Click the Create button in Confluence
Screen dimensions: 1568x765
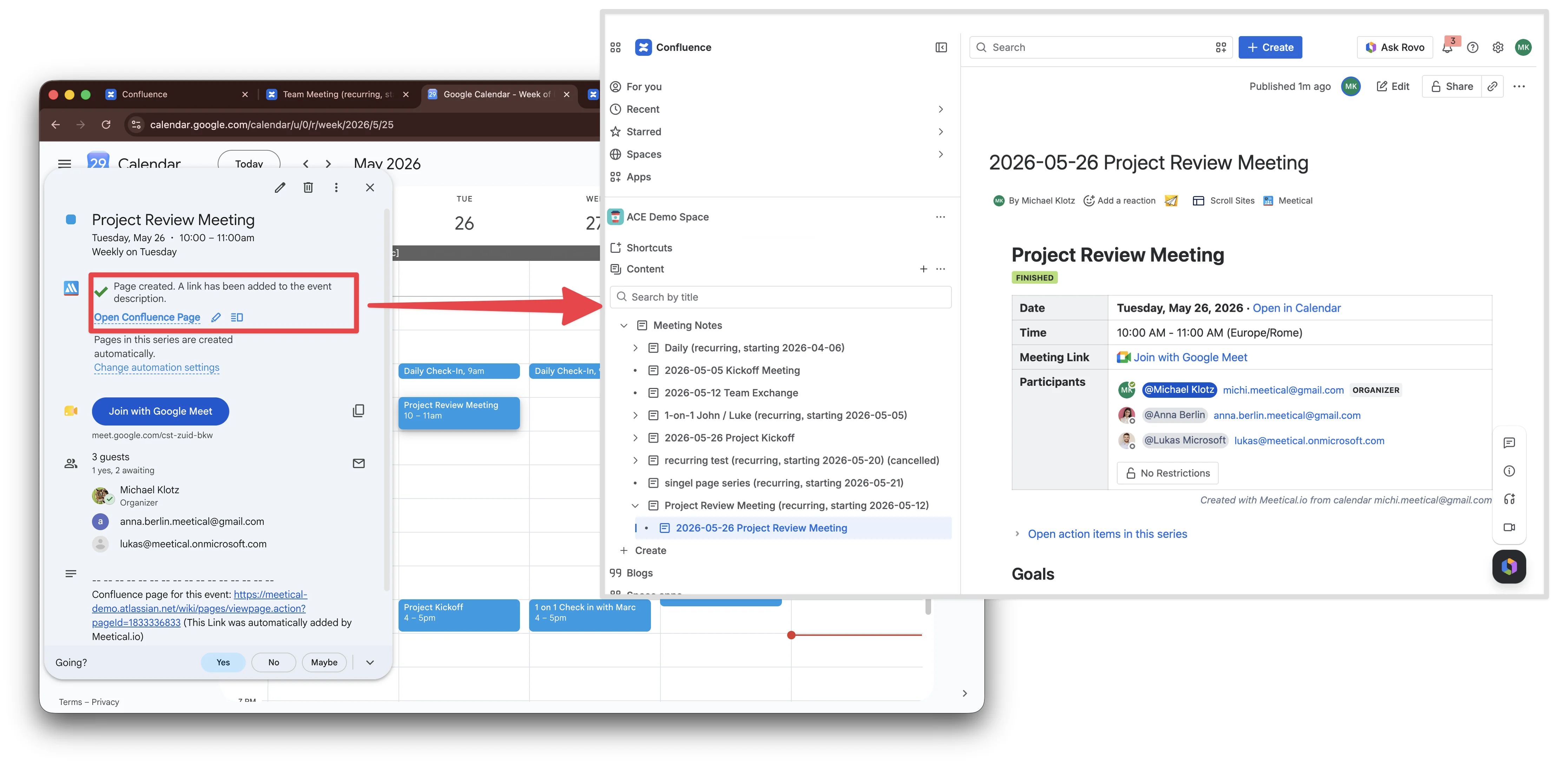pyautogui.click(x=1270, y=47)
